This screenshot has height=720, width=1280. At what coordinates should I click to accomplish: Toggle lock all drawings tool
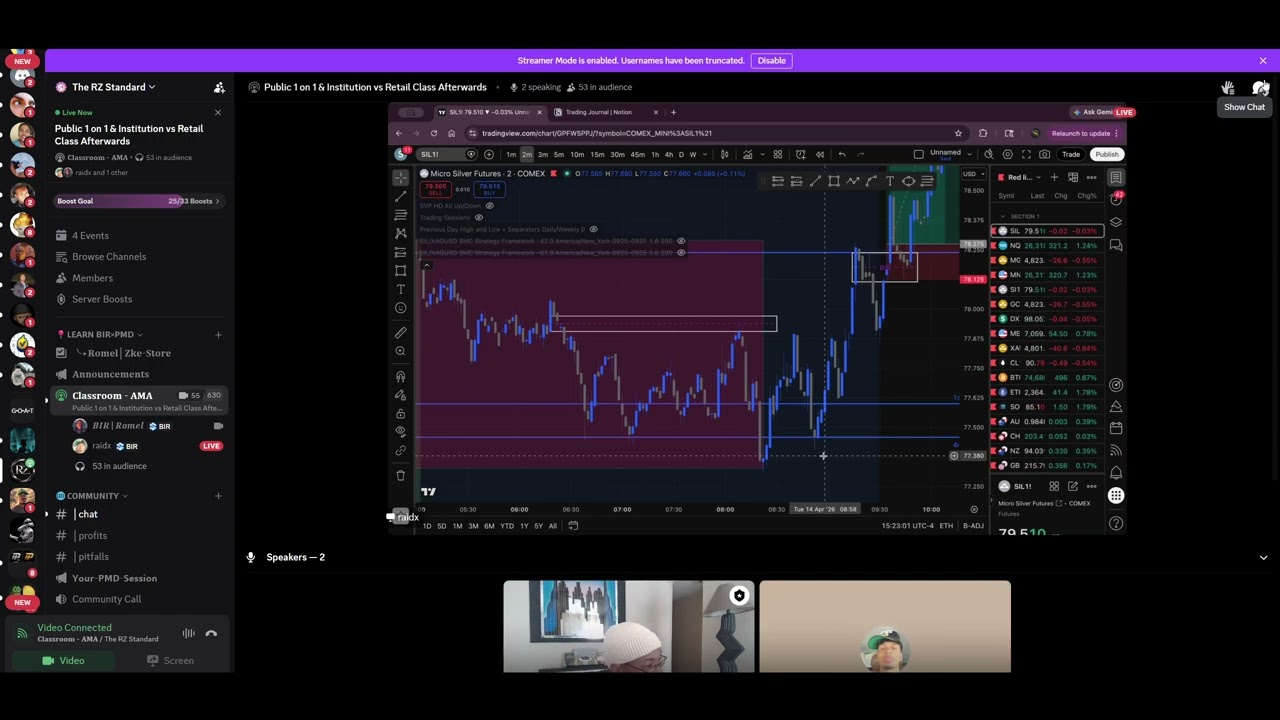tap(400, 414)
